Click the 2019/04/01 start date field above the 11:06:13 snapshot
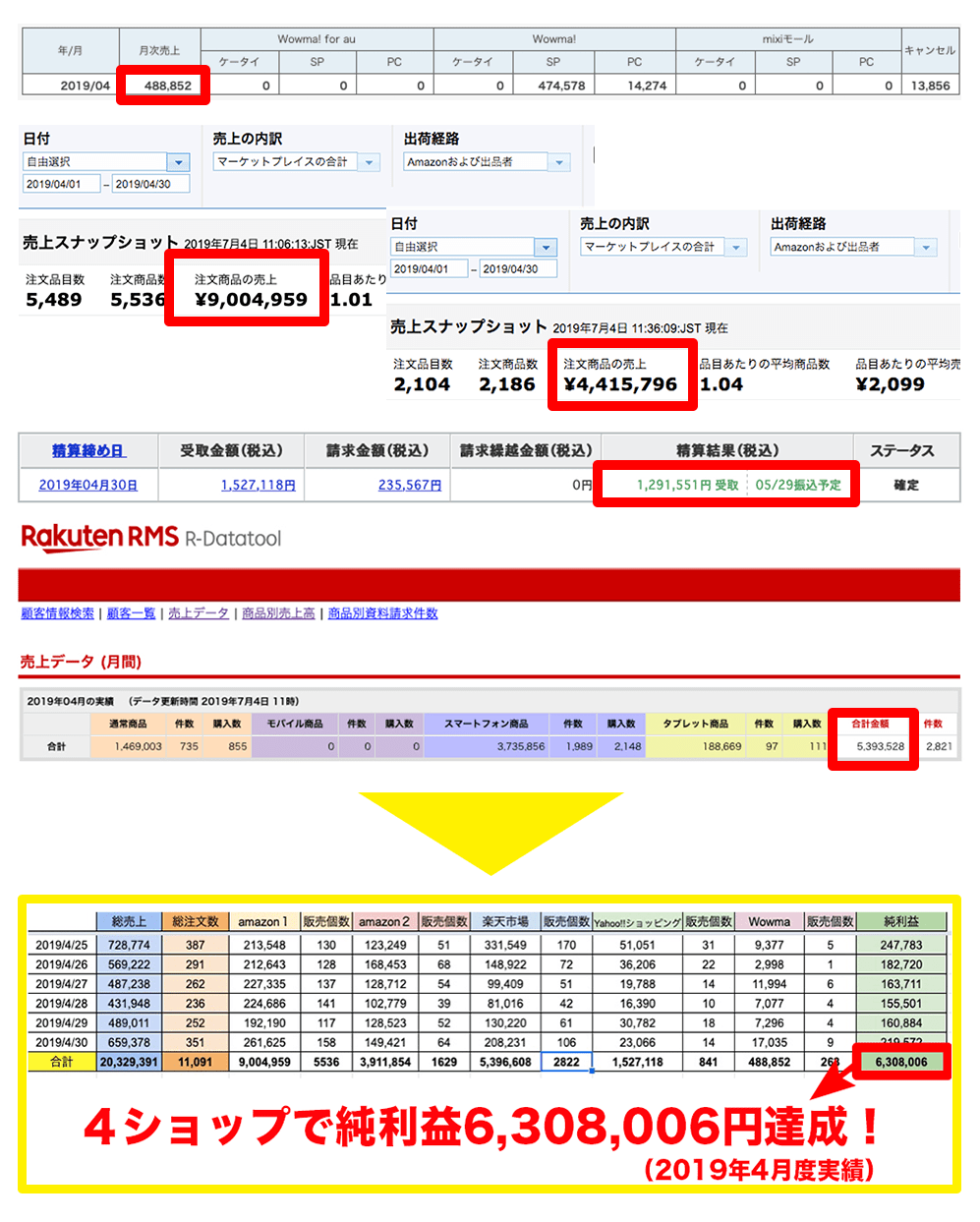 61,184
